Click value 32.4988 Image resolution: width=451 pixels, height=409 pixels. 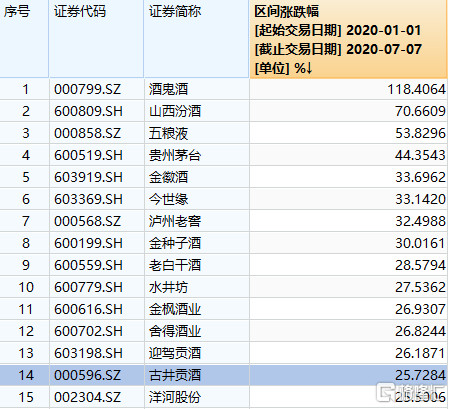point(420,221)
